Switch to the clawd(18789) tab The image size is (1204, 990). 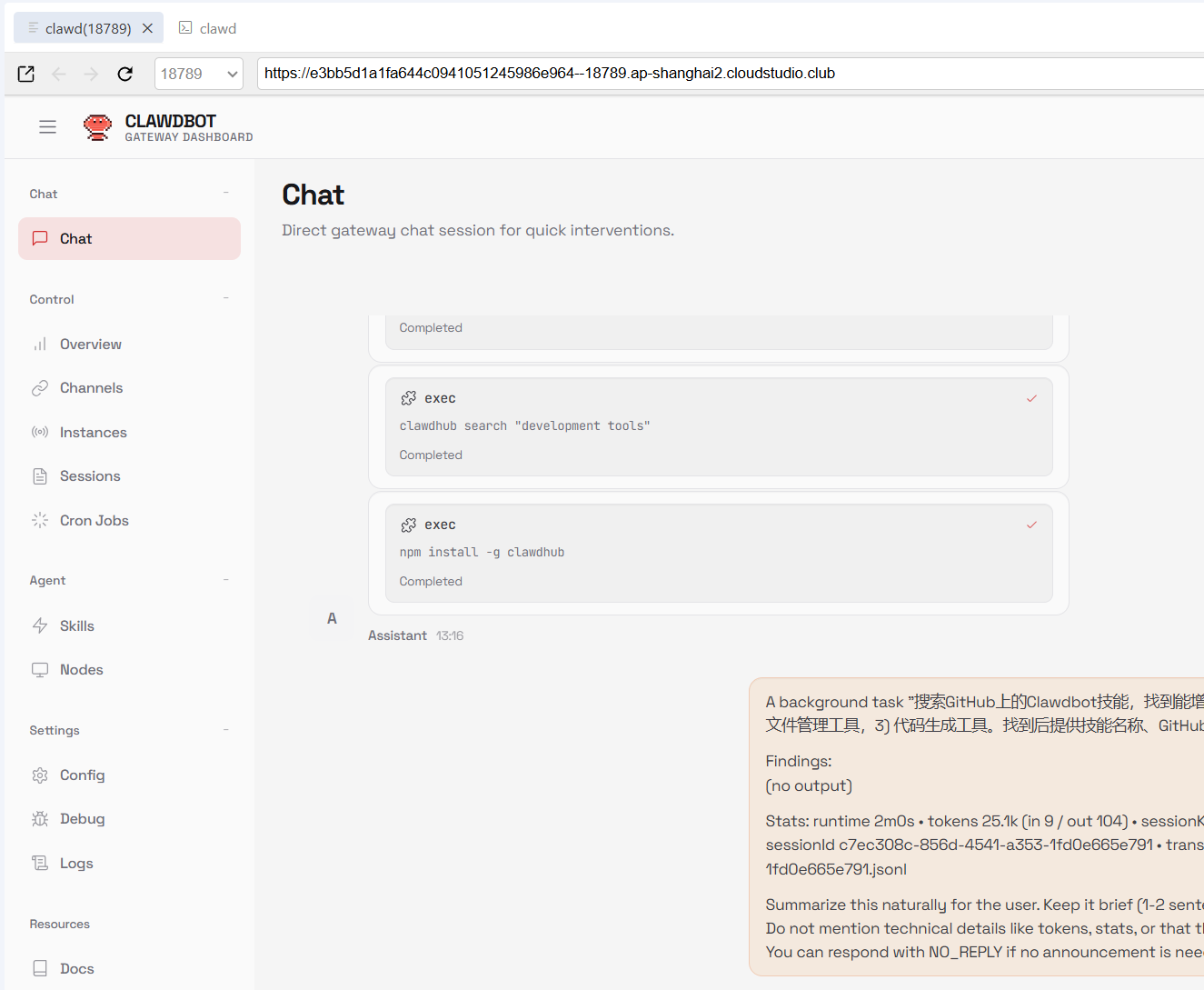[x=88, y=28]
